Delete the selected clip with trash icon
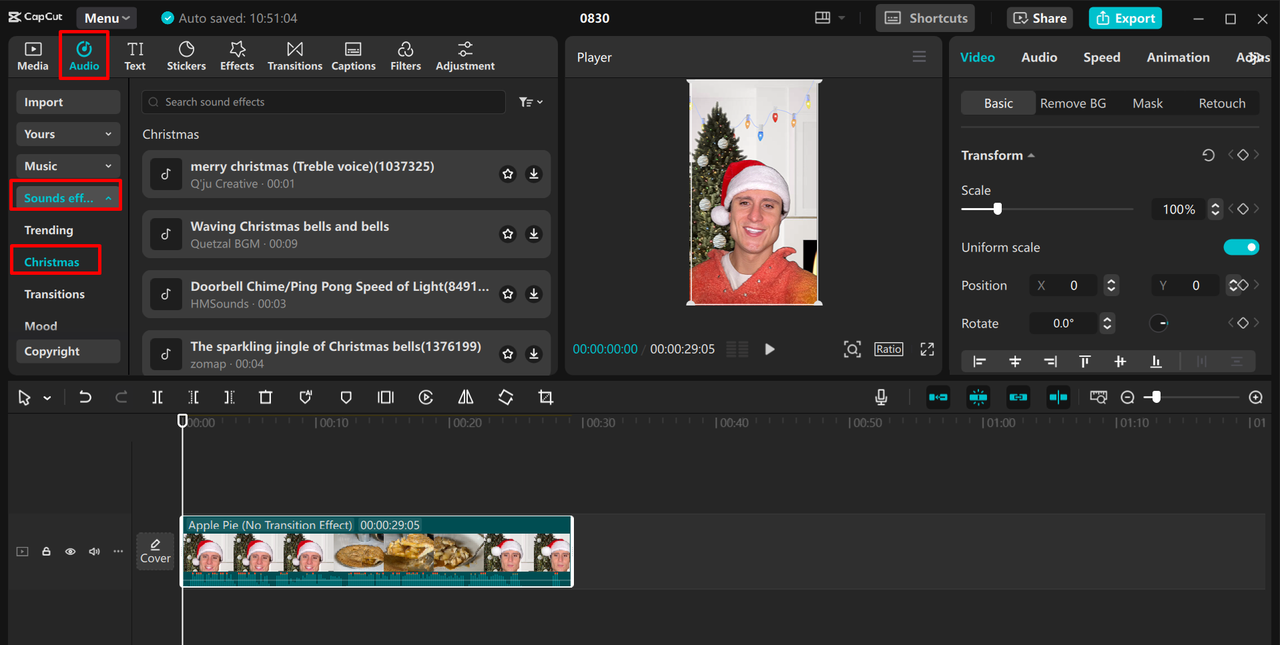Screen dimensions: 1280x645 [x=265, y=397]
